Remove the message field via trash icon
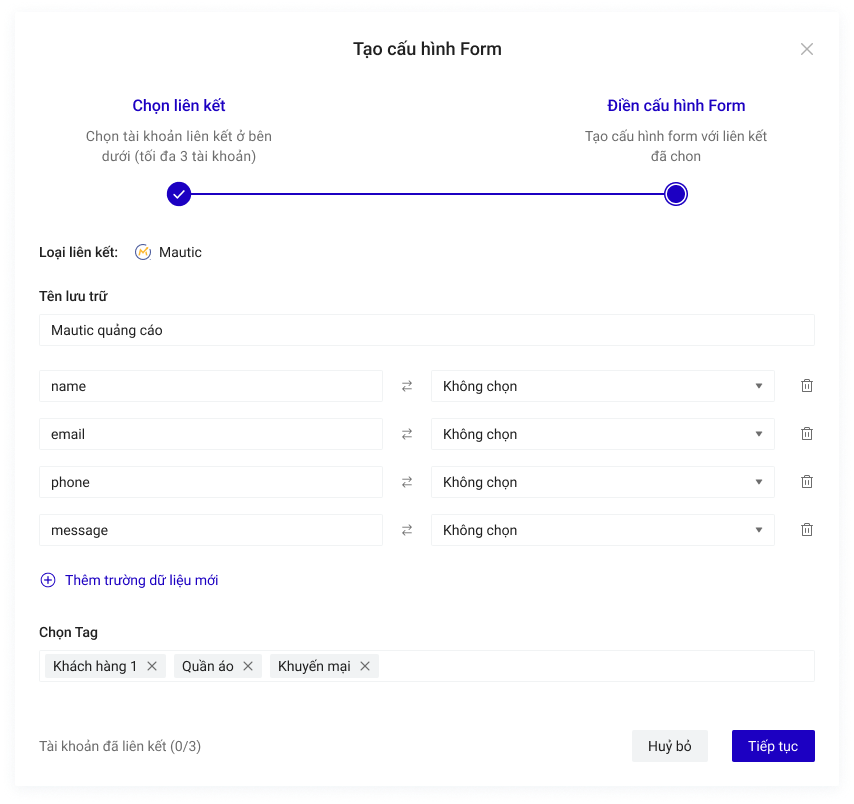 click(806, 530)
